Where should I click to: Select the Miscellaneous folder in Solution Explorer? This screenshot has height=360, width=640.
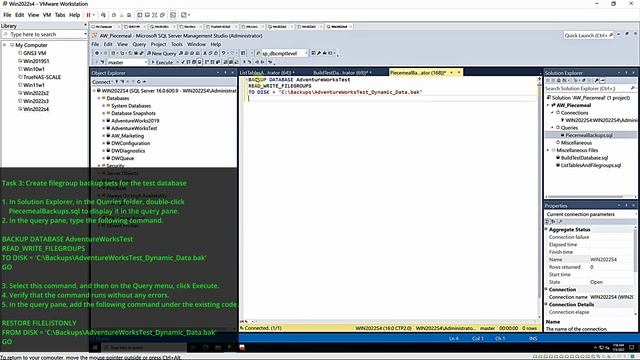[576, 143]
